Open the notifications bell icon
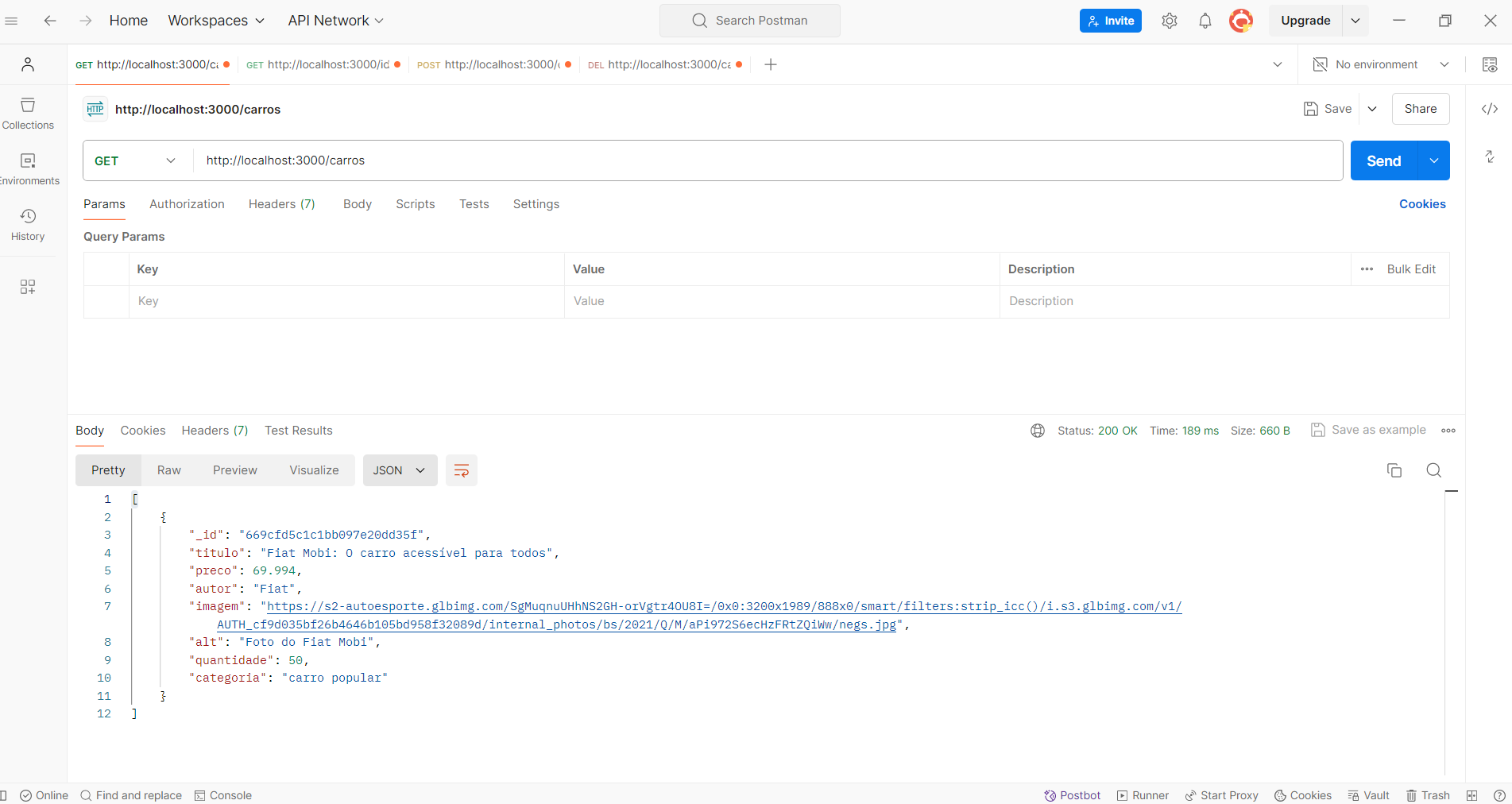This screenshot has width=1512, height=804. pos(1205,21)
